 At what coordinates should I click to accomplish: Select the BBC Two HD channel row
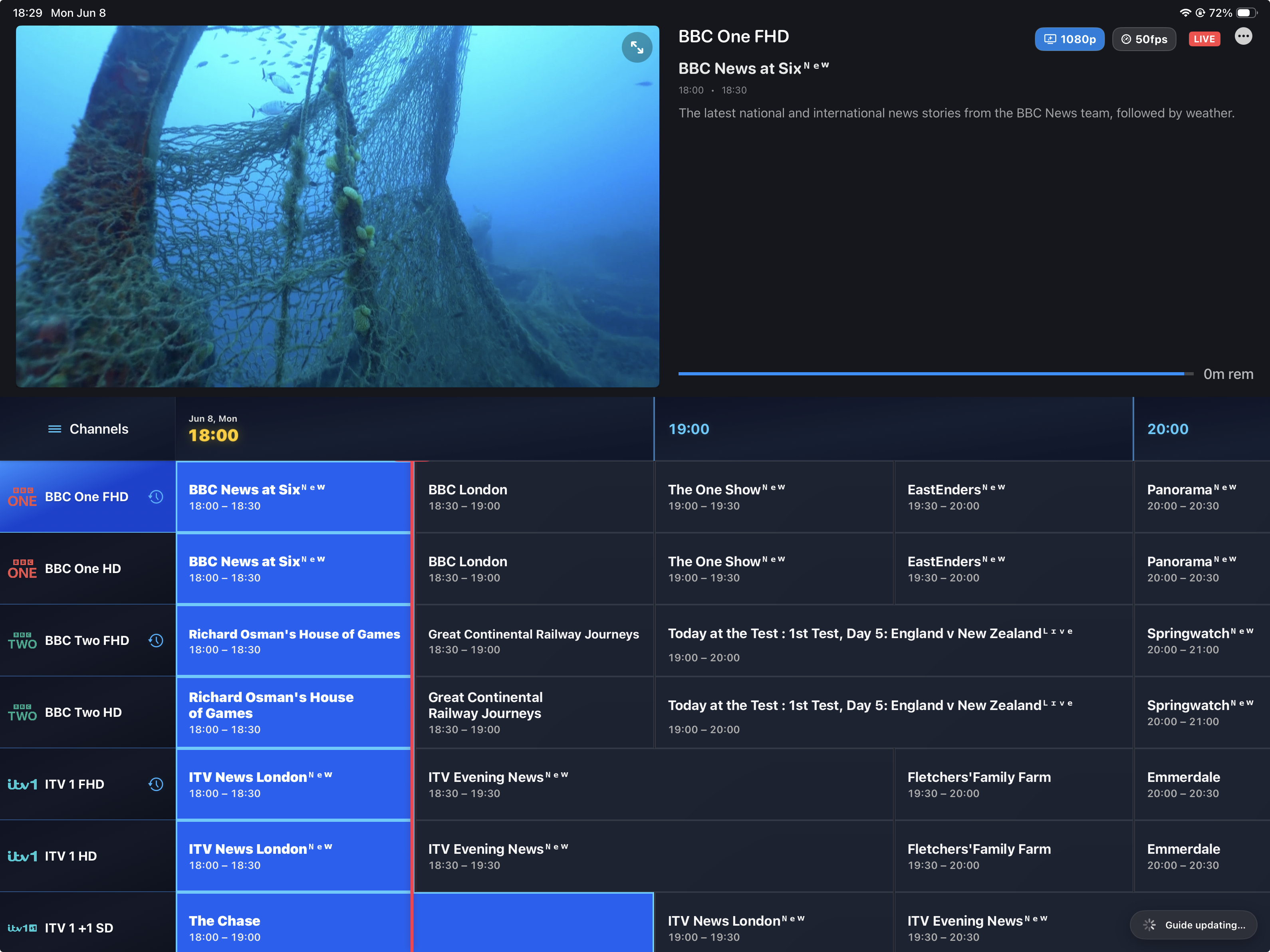coord(88,712)
